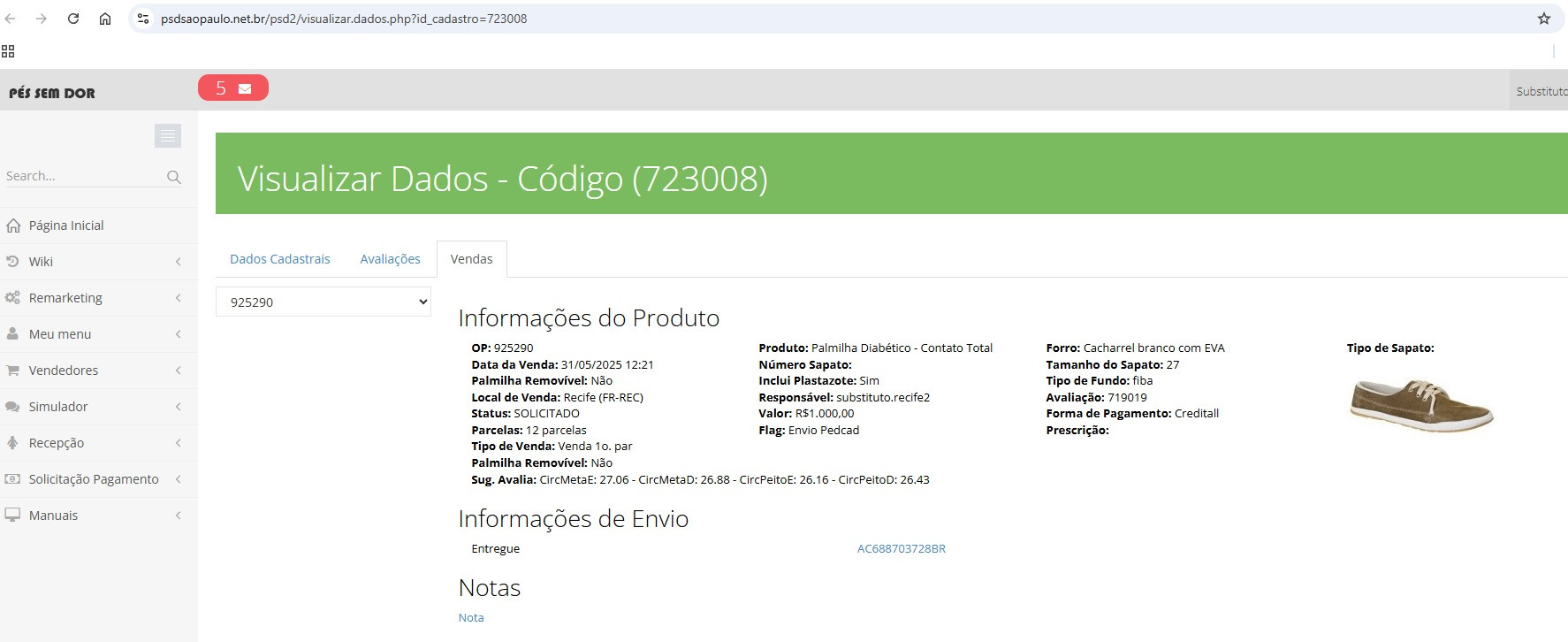Expand the Meu menu chevron
Viewport: 1568px width, 642px height.
(179, 334)
